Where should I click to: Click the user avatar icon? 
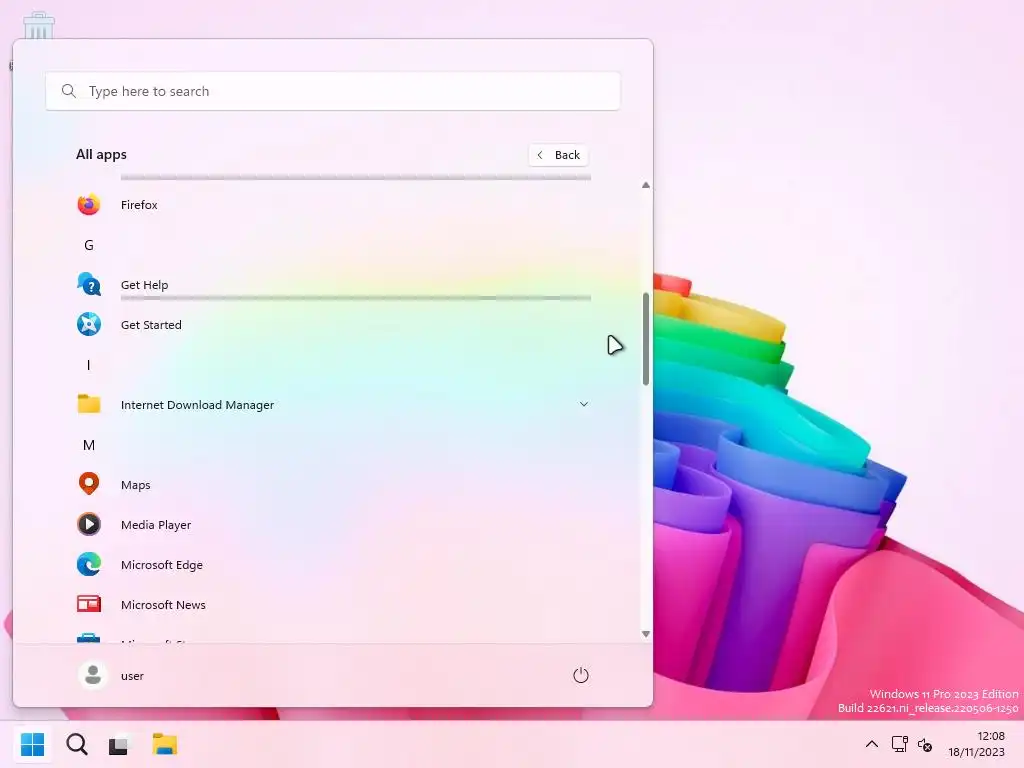click(x=93, y=675)
